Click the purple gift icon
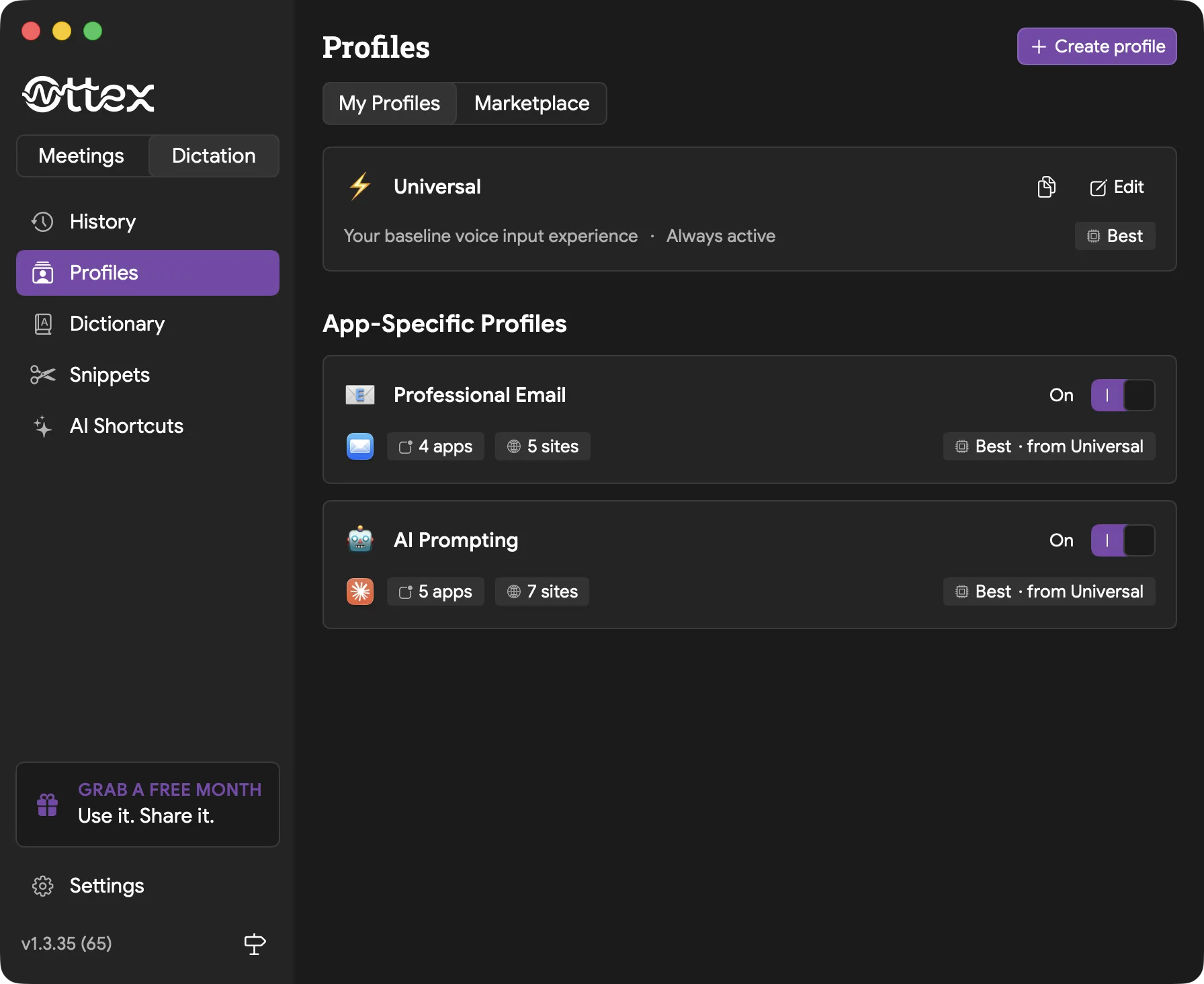The width and height of the screenshot is (1204, 984). pos(48,805)
